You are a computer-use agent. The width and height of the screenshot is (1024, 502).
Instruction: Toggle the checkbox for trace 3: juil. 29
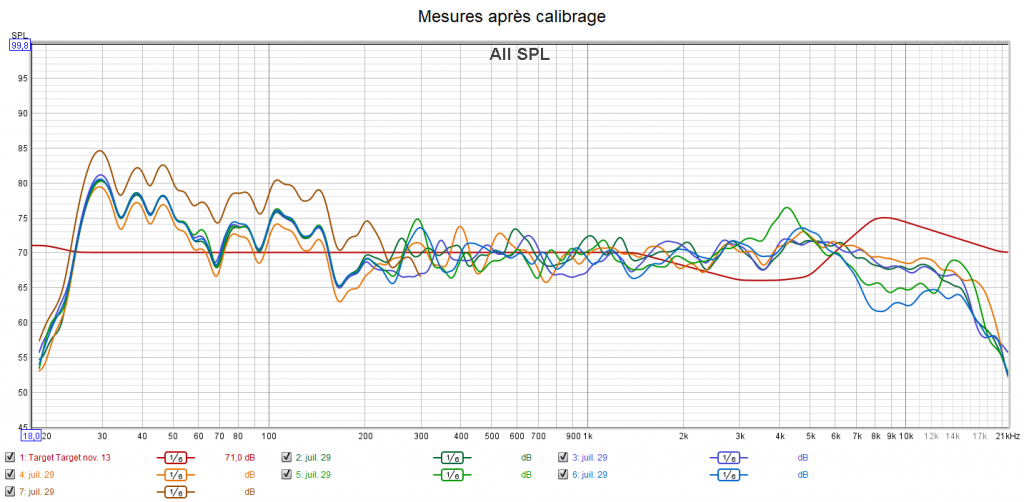coord(563,457)
